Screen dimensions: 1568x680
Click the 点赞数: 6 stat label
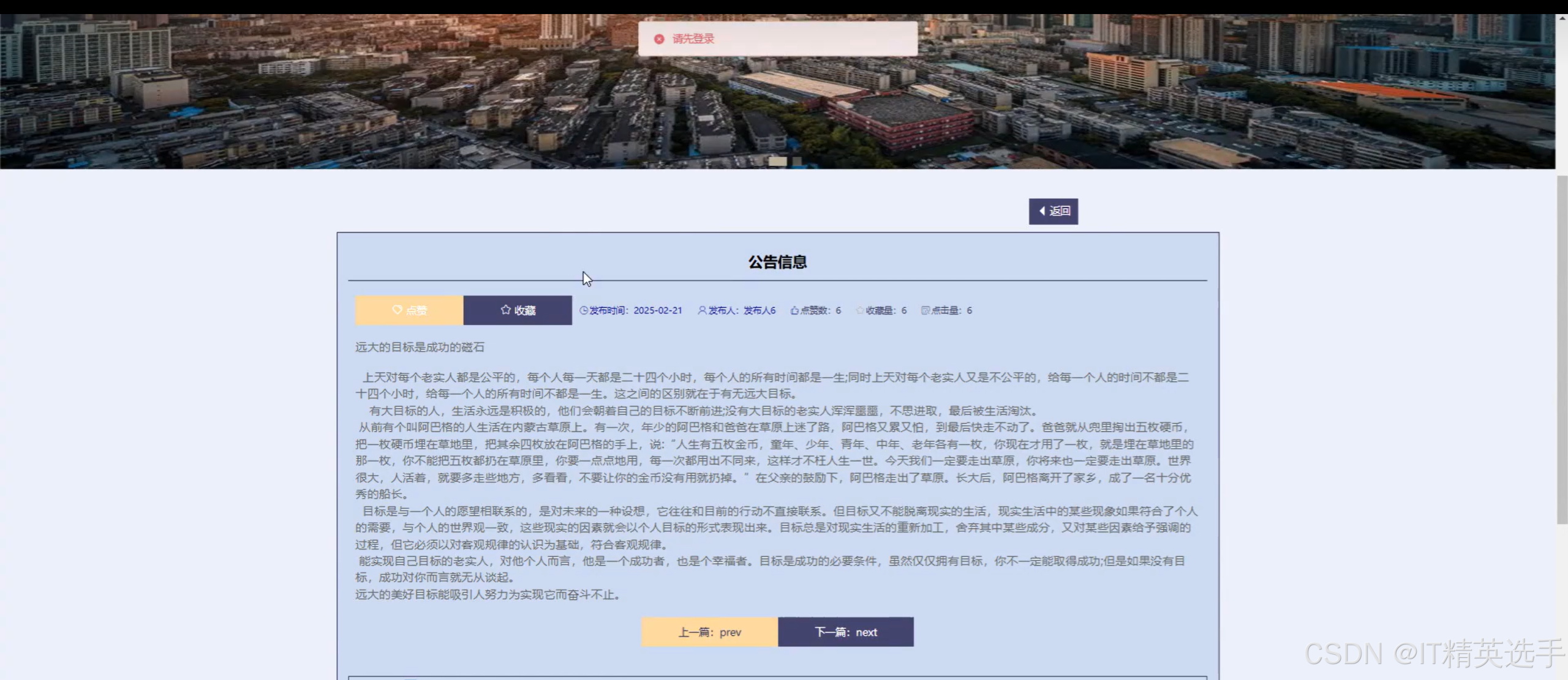[x=818, y=310]
